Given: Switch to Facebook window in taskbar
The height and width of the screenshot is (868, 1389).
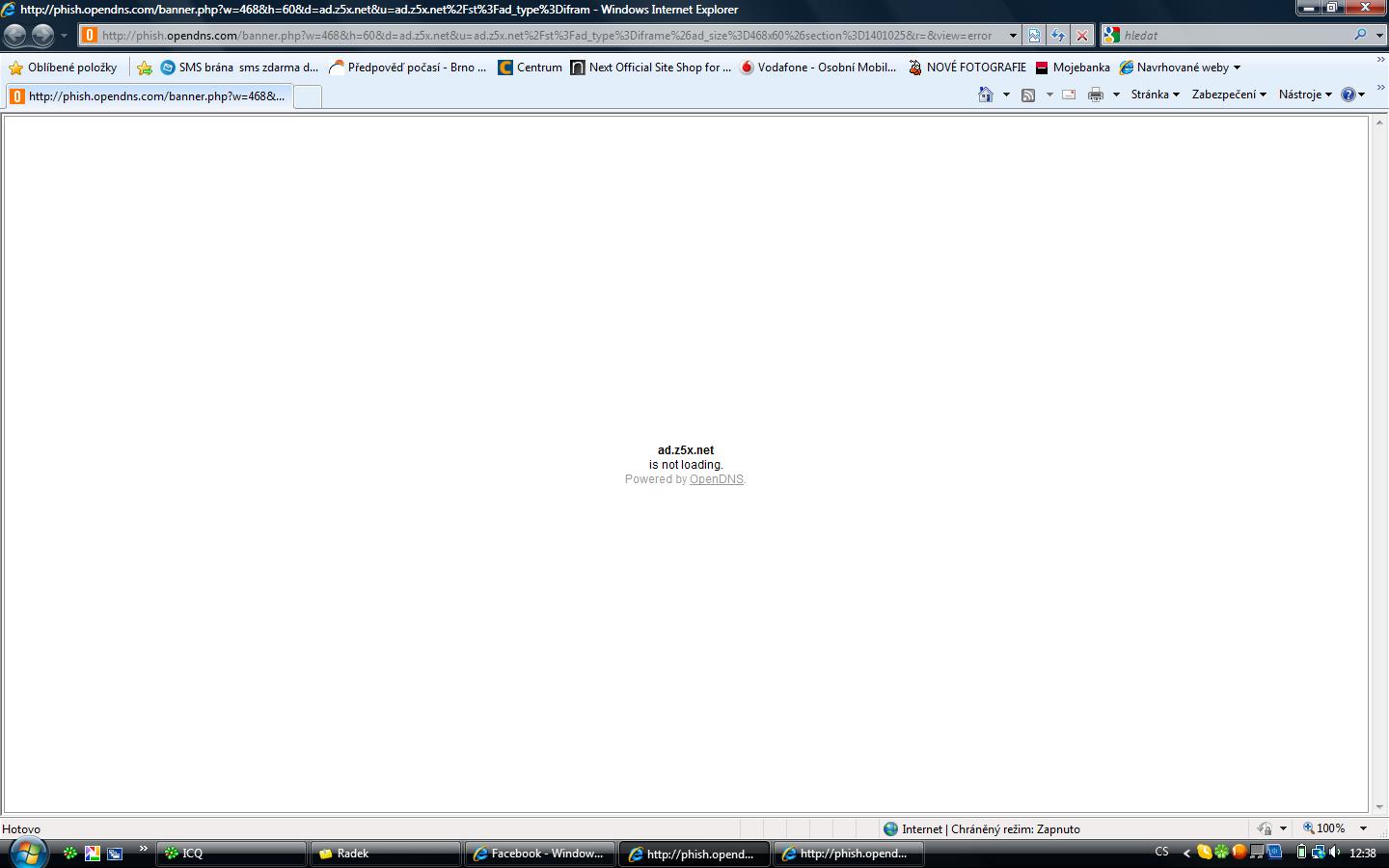Looking at the screenshot, I should tap(539, 854).
